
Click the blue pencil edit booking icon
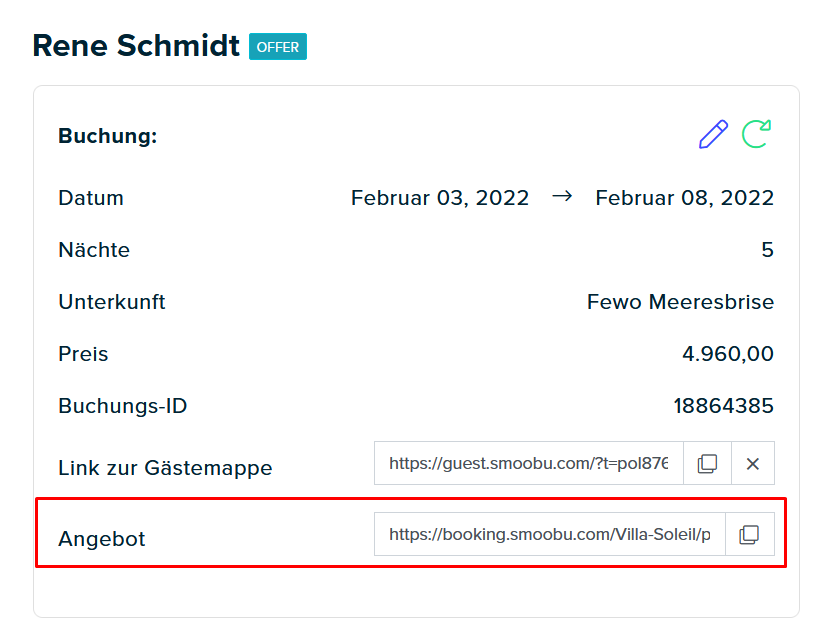pyautogui.click(x=713, y=134)
